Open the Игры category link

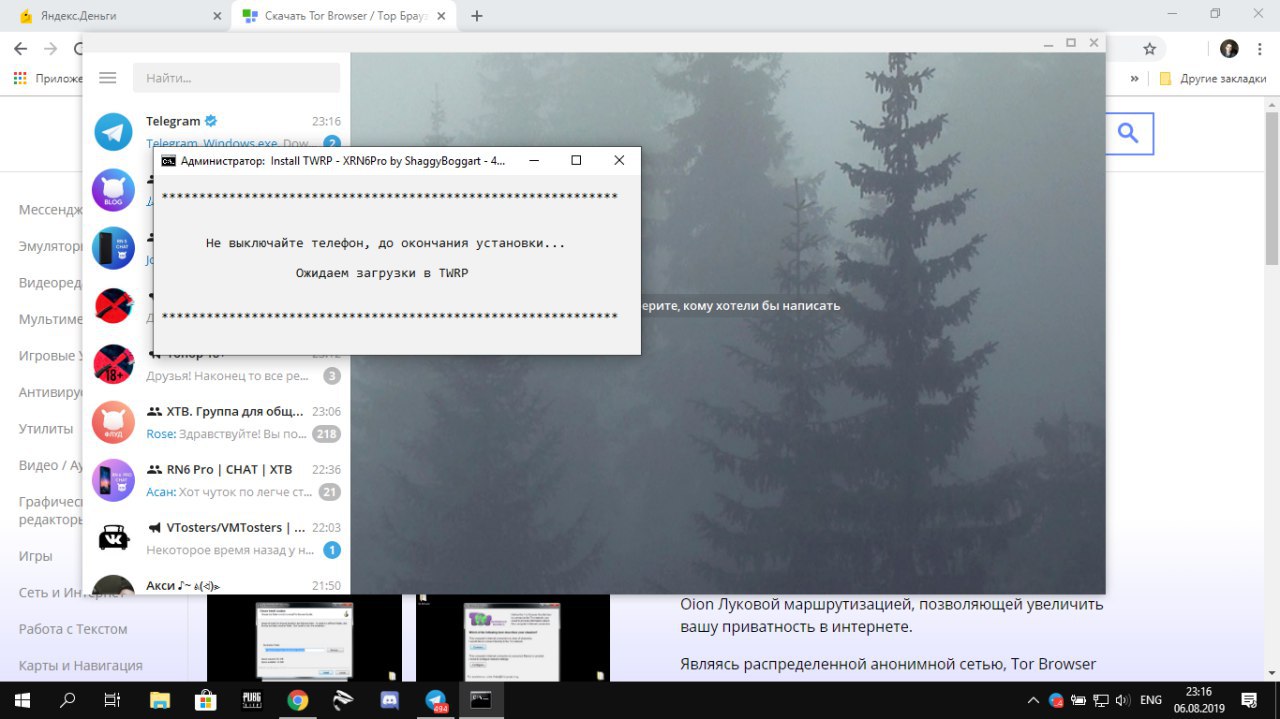click(36, 556)
